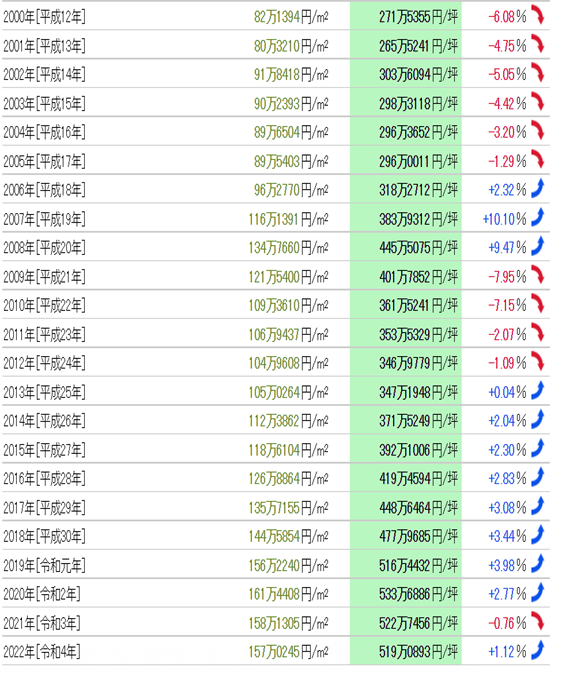Click the price 91万8418円/m²
Viewport: 566px width, 675px height.
[291, 74]
